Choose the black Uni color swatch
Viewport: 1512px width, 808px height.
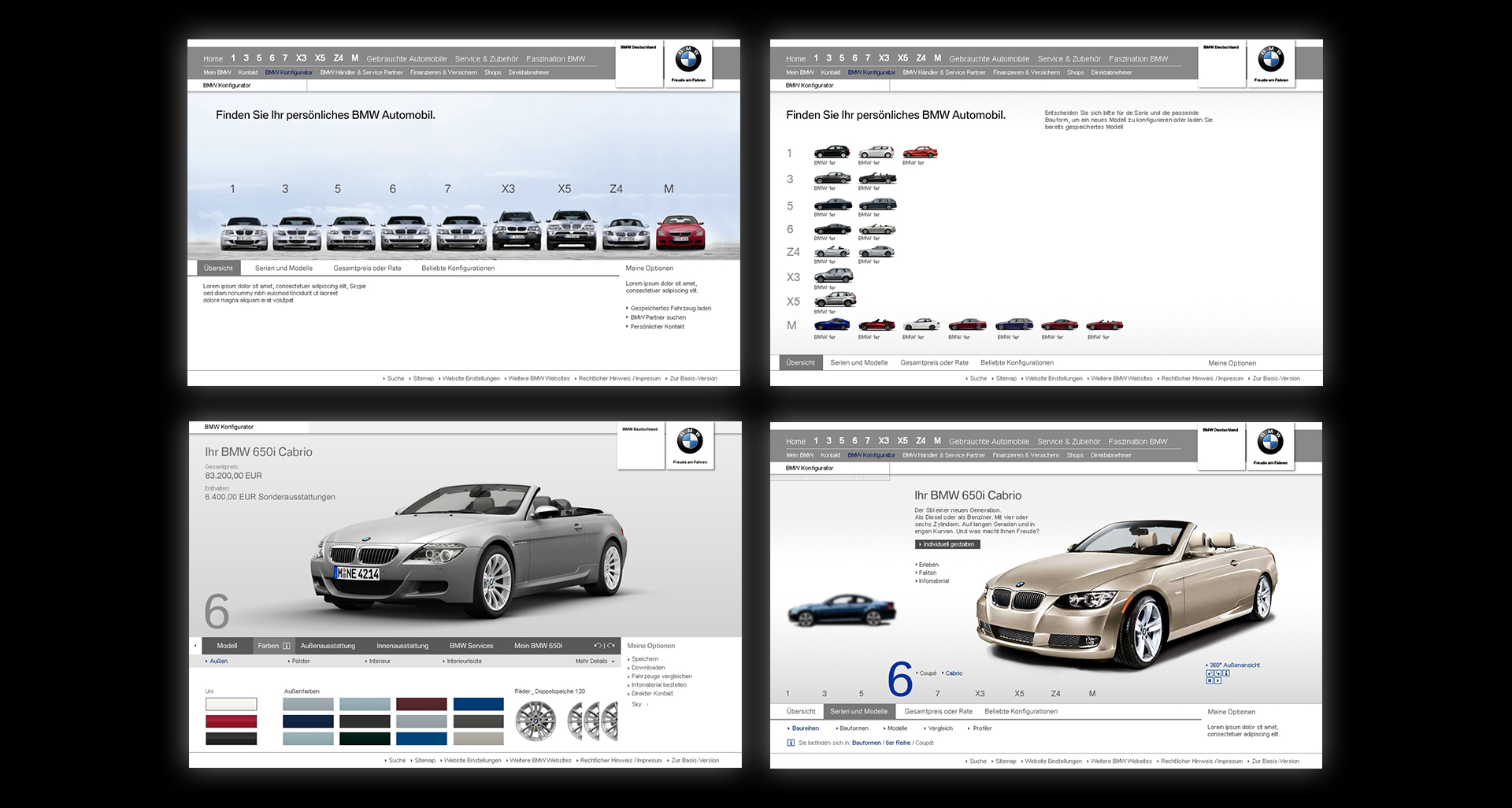coord(231,739)
